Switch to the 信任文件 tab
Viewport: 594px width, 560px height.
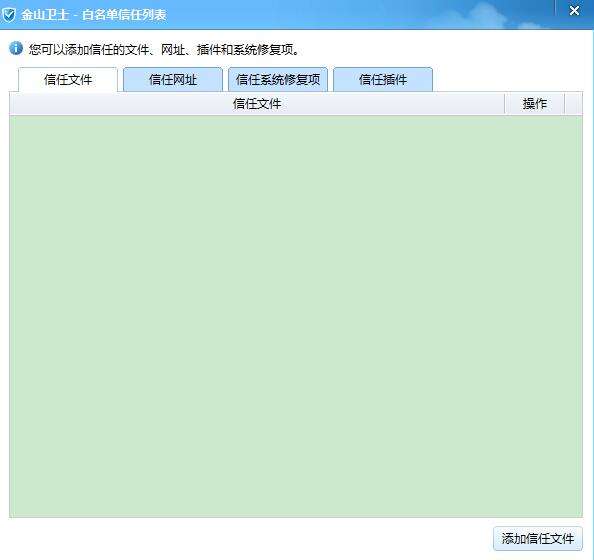pyautogui.click(x=68, y=80)
